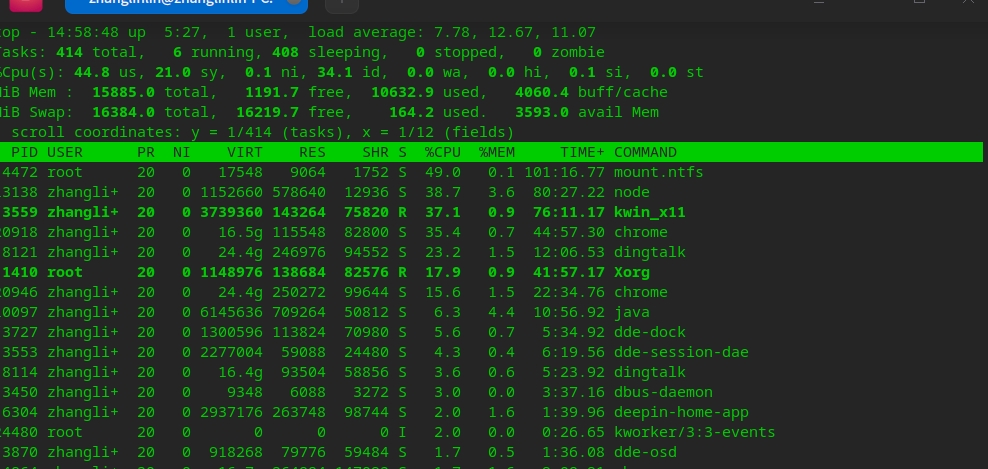Screen dimensions: 988x469
Task: Click the kwin_x11 process name
Action: click(x=650, y=212)
